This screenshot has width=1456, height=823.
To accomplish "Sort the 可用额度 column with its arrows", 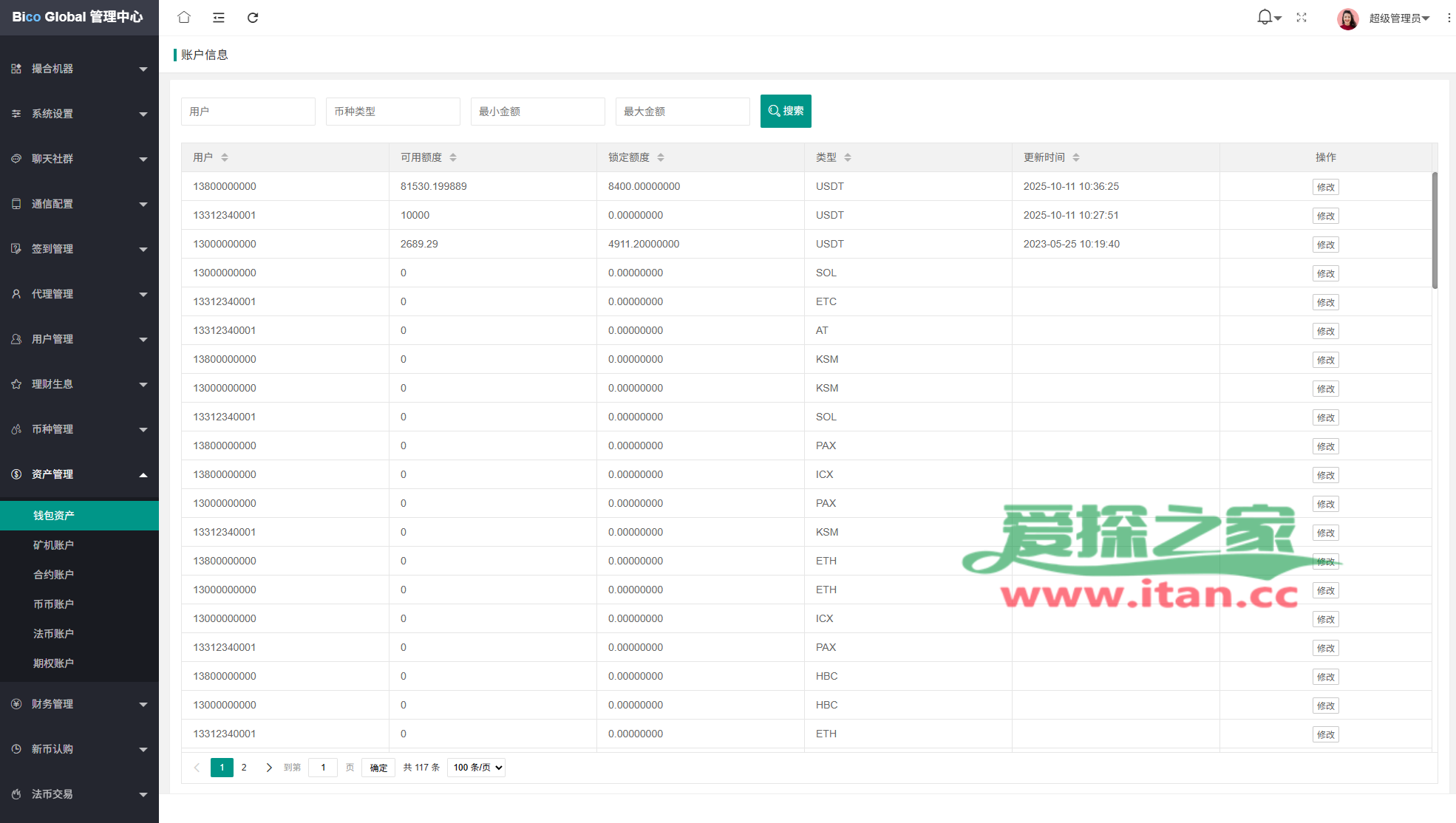I will pyautogui.click(x=453, y=157).
